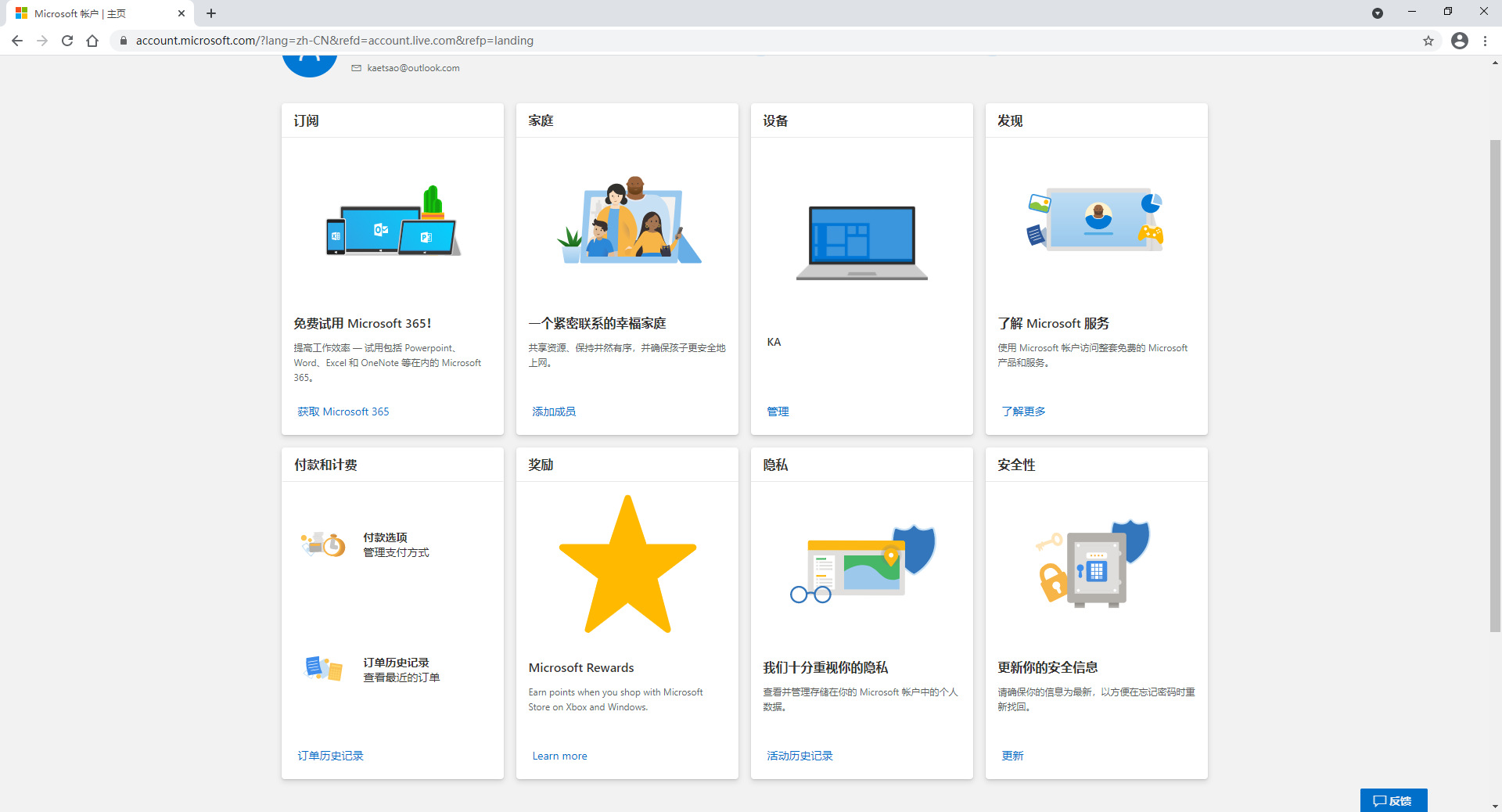
Task: Select the Microsoft 帐户 | 主页 tab
Action: click(100, 13)
